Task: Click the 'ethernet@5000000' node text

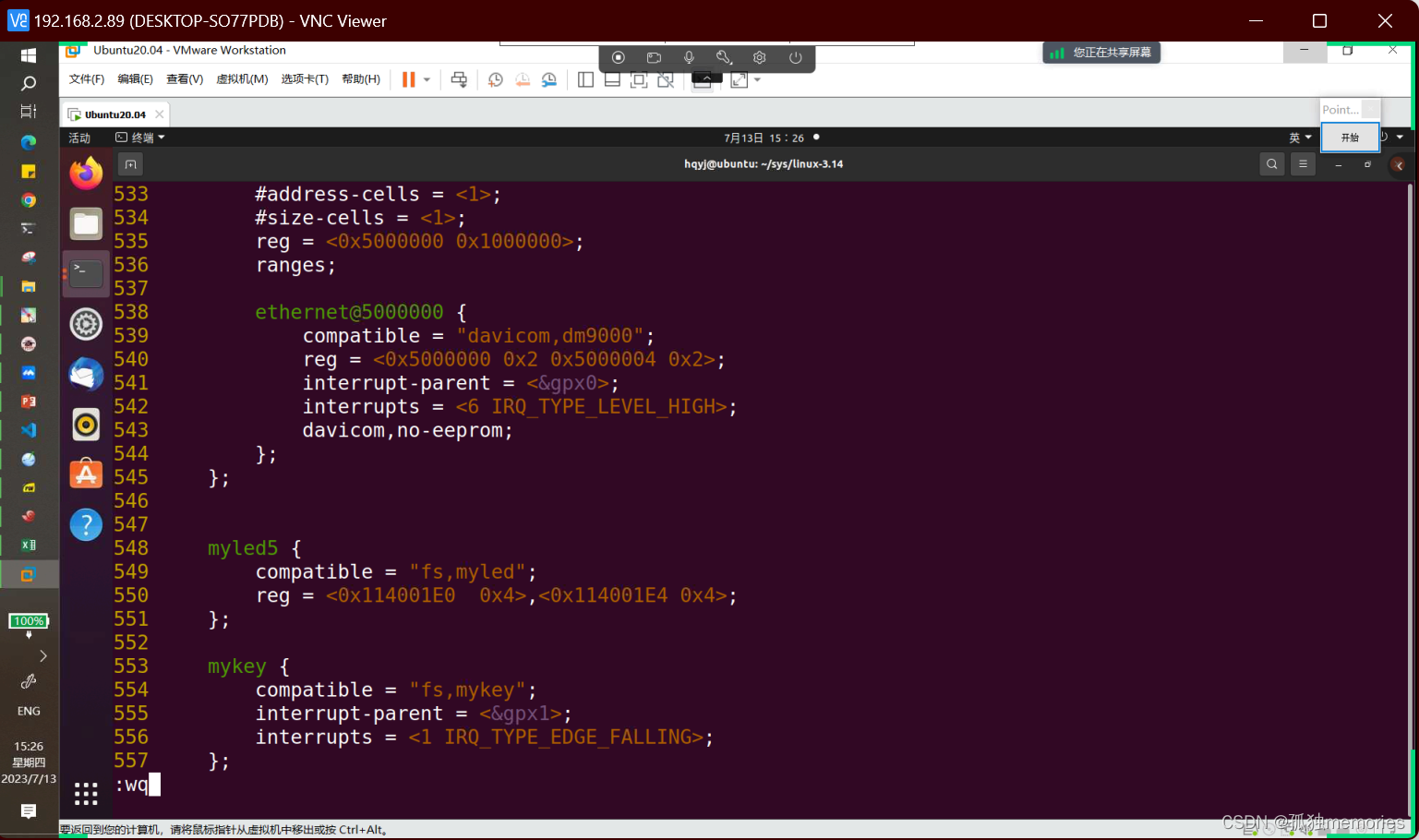Action: 349,312
